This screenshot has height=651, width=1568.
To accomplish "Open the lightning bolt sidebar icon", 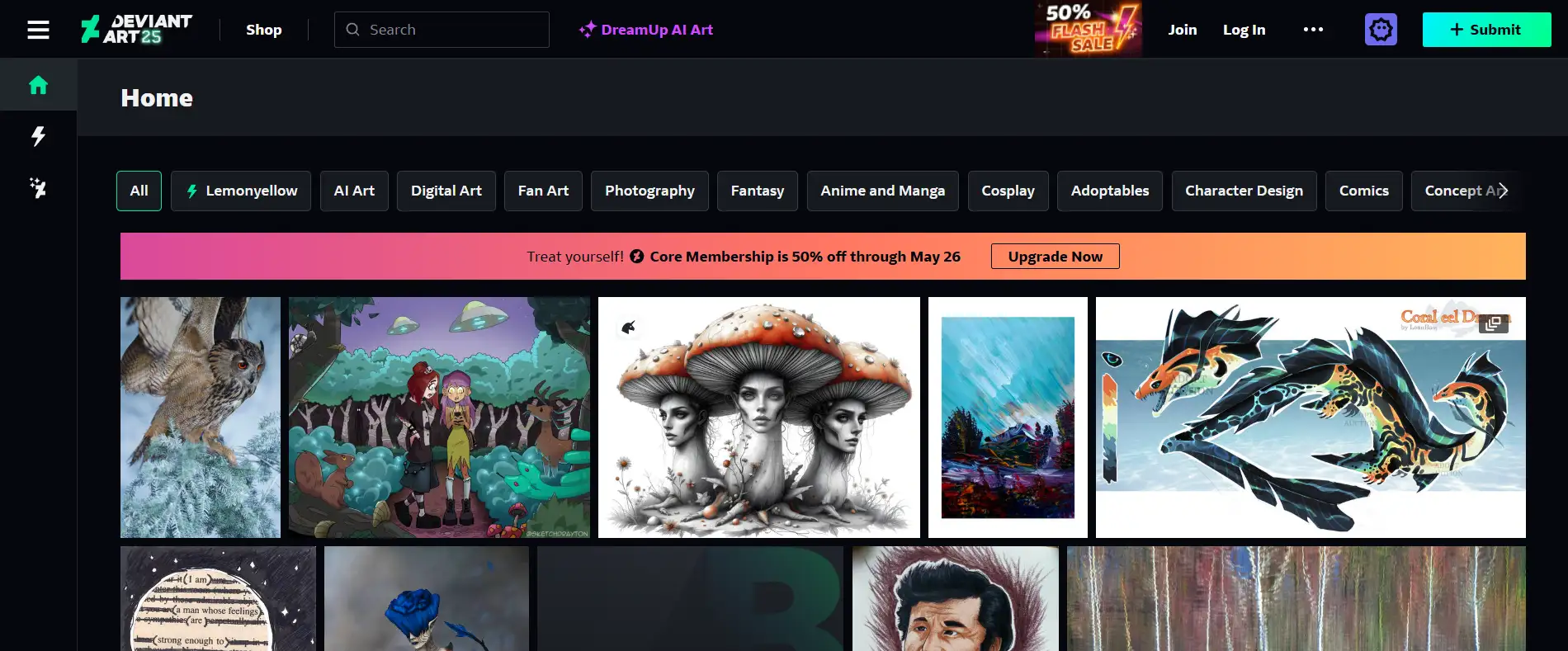I will 38,136.
